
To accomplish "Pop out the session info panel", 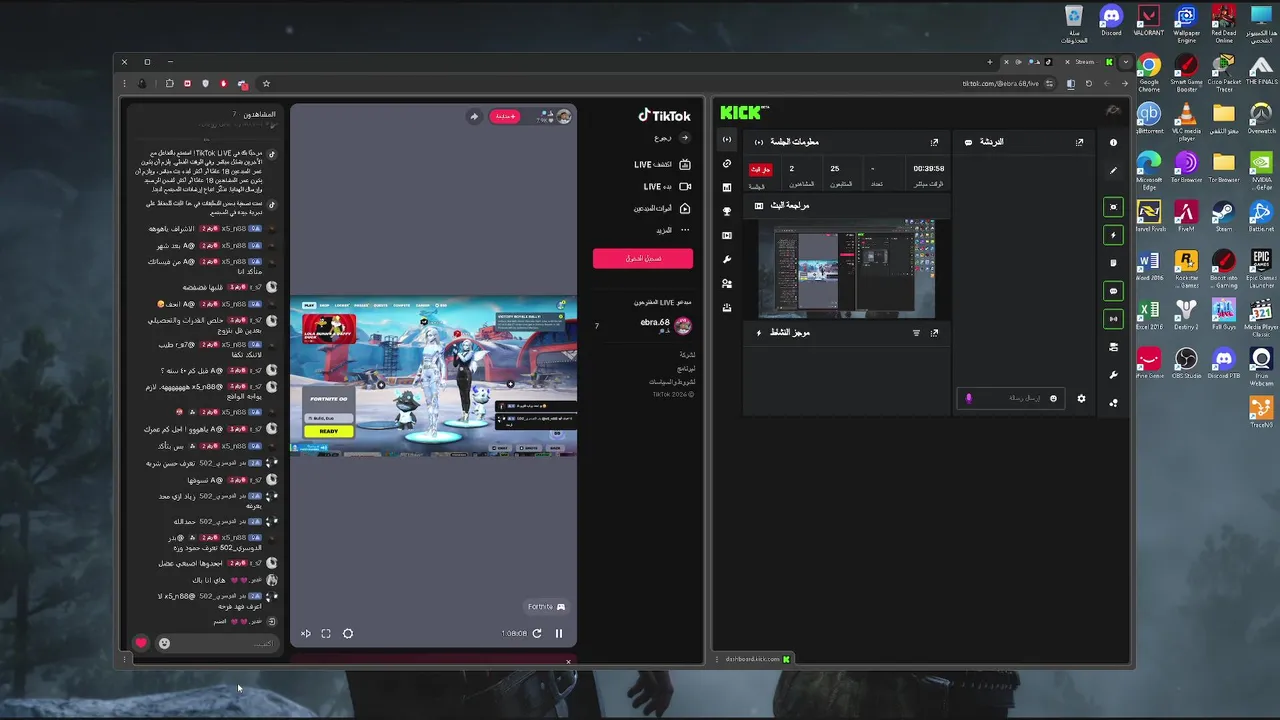I will [x=934, y=142].
